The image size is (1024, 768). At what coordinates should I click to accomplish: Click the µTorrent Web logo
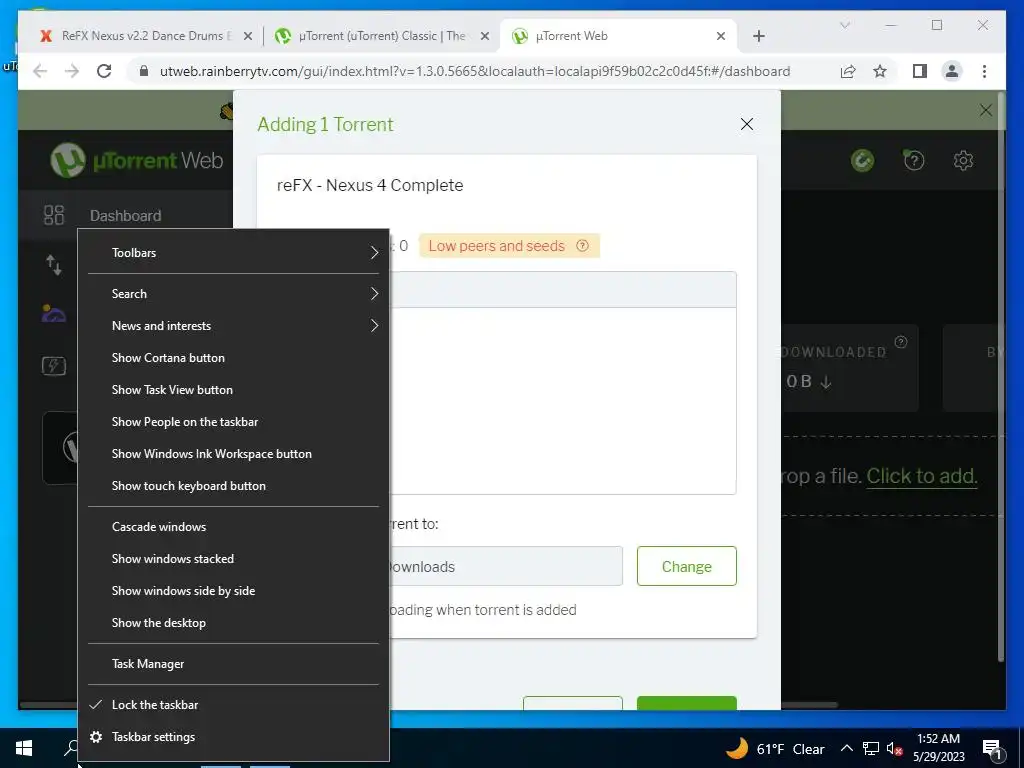click(137, 160)
